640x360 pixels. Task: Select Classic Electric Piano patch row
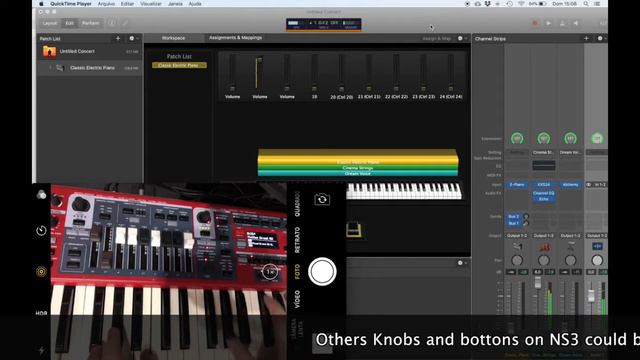pos(90,68)
